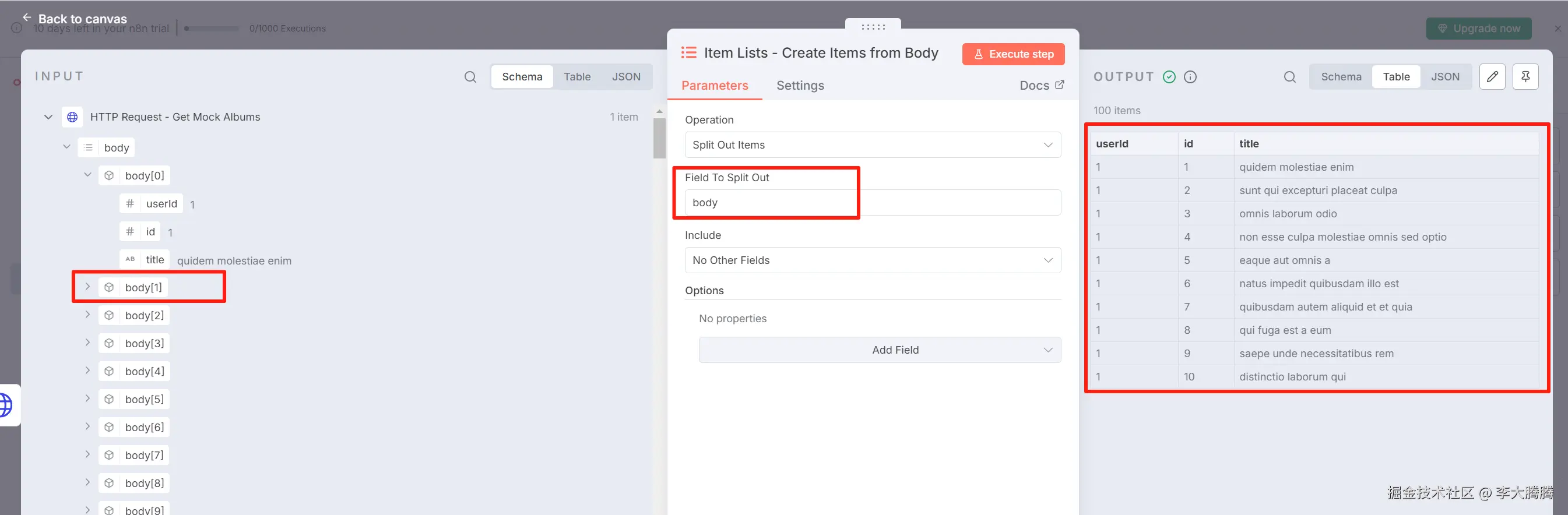Switch output view to Table
This screenshot has width=1568, height=515.
click(1395, 77)
